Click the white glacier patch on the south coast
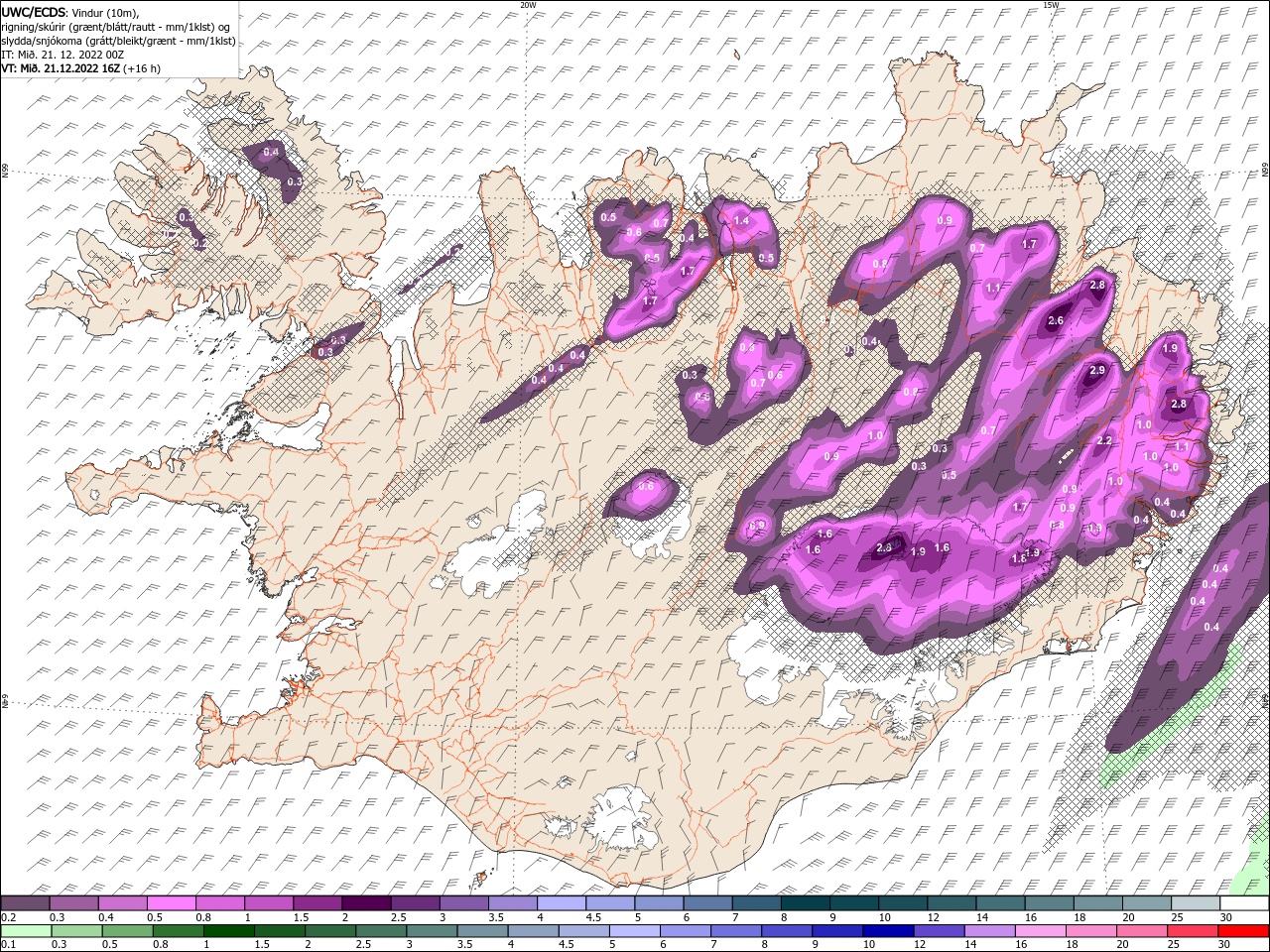Image resolution: width=1270 pixels, height=952 pixels. click(x=623, y=818)
